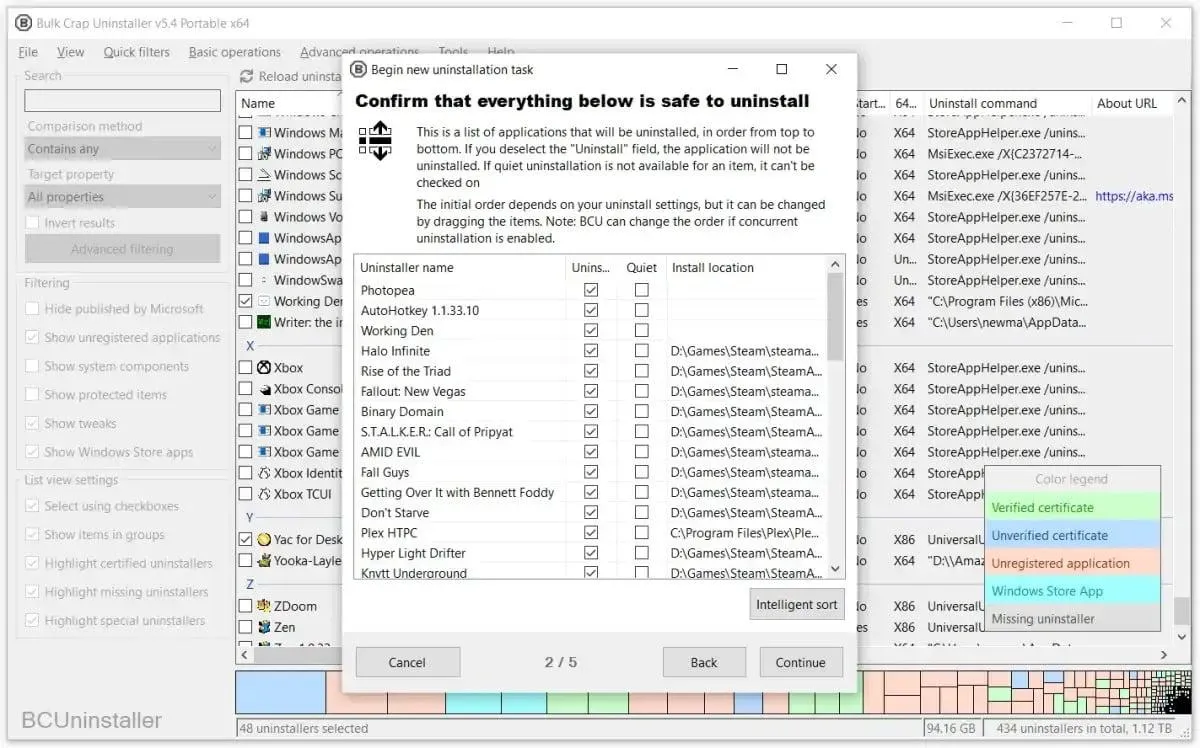
Task: Click Missing uninstaller gray legend swatch
Action: [x=1072, y=619]
